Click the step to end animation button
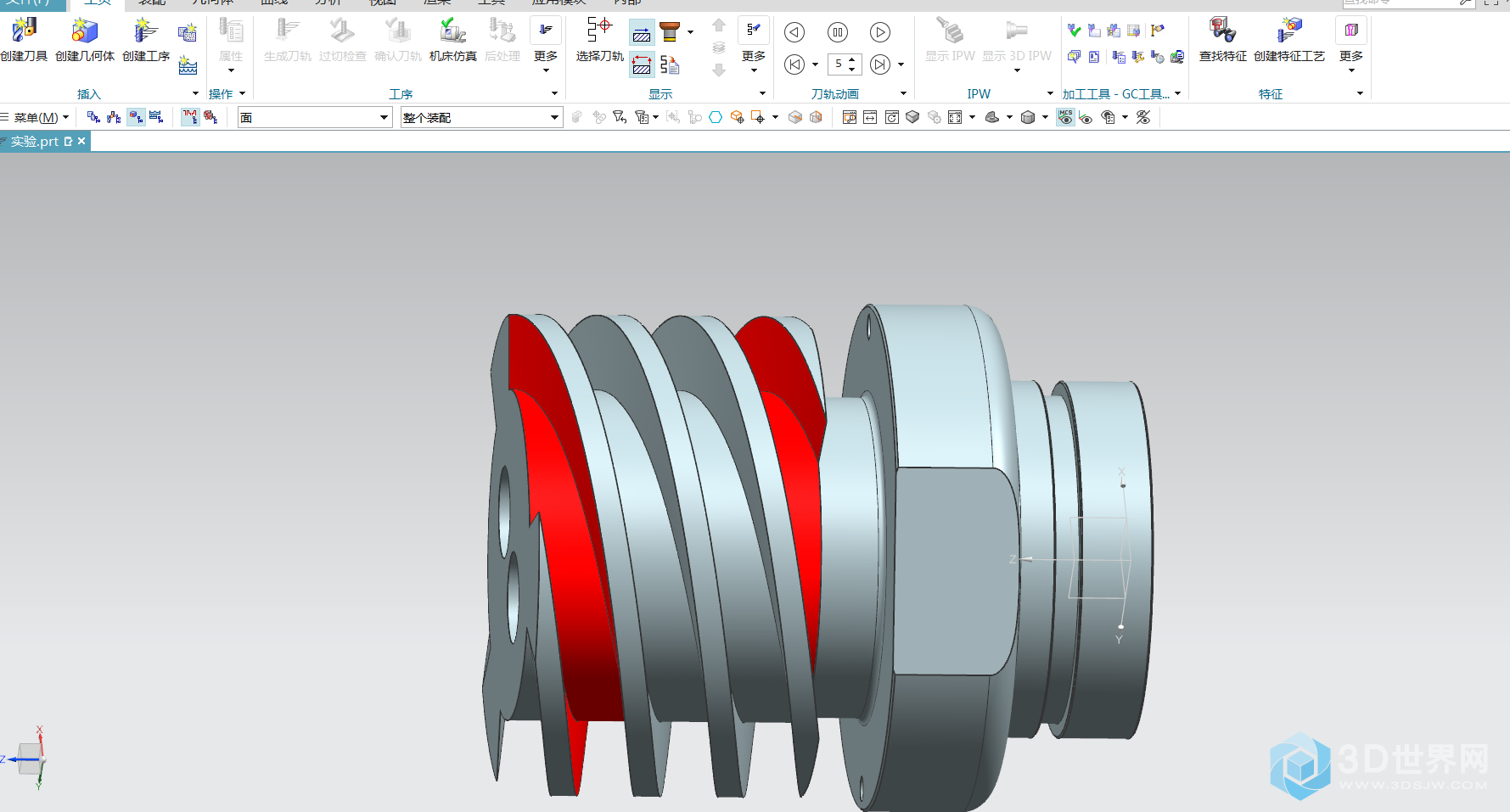The width and height of the screenshot is (1510, 812). coord(880,64)
